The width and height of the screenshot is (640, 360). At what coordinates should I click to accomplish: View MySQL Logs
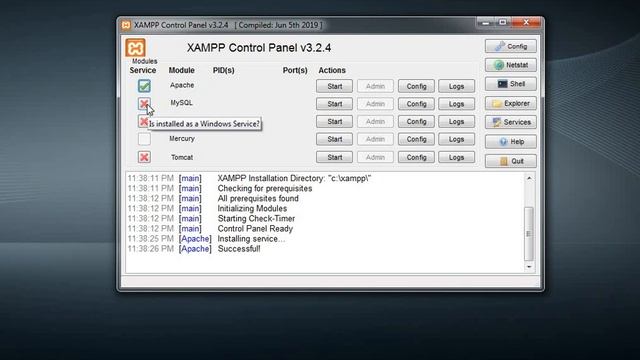456,104
